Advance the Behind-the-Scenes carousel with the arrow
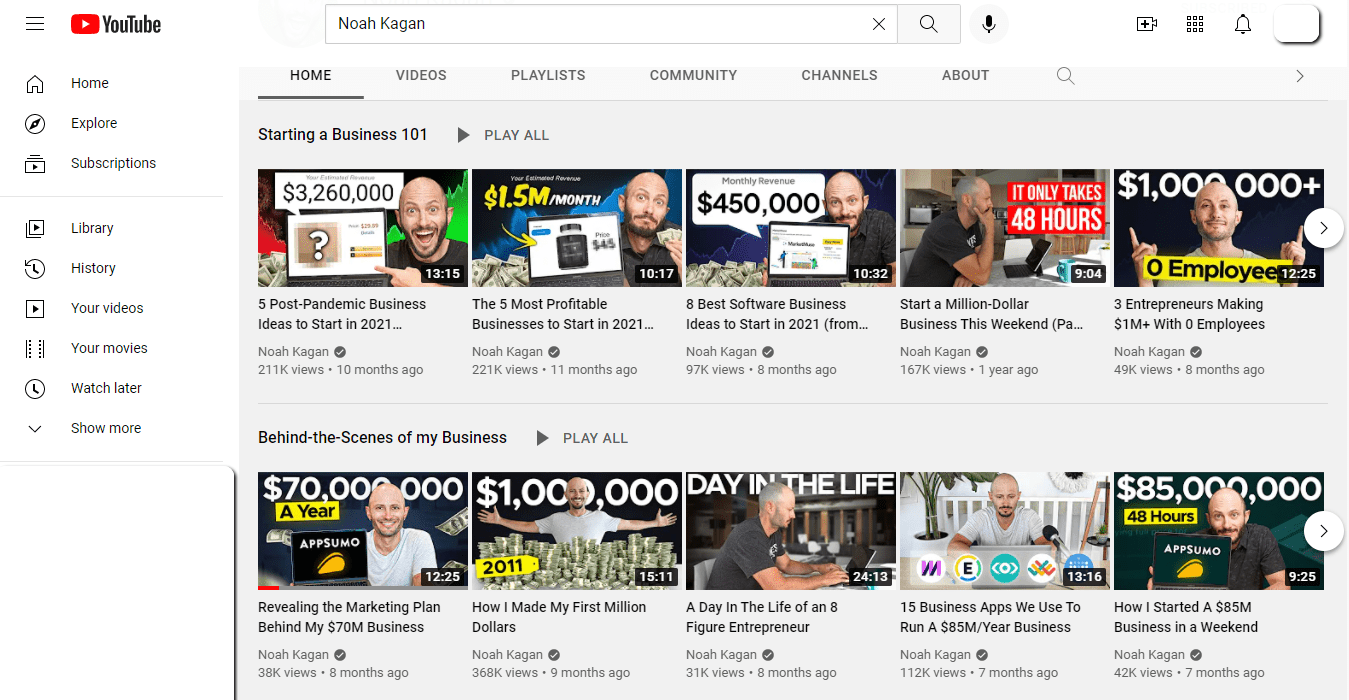Viewport: 1349px width, 700px height. click(1324, 531)
